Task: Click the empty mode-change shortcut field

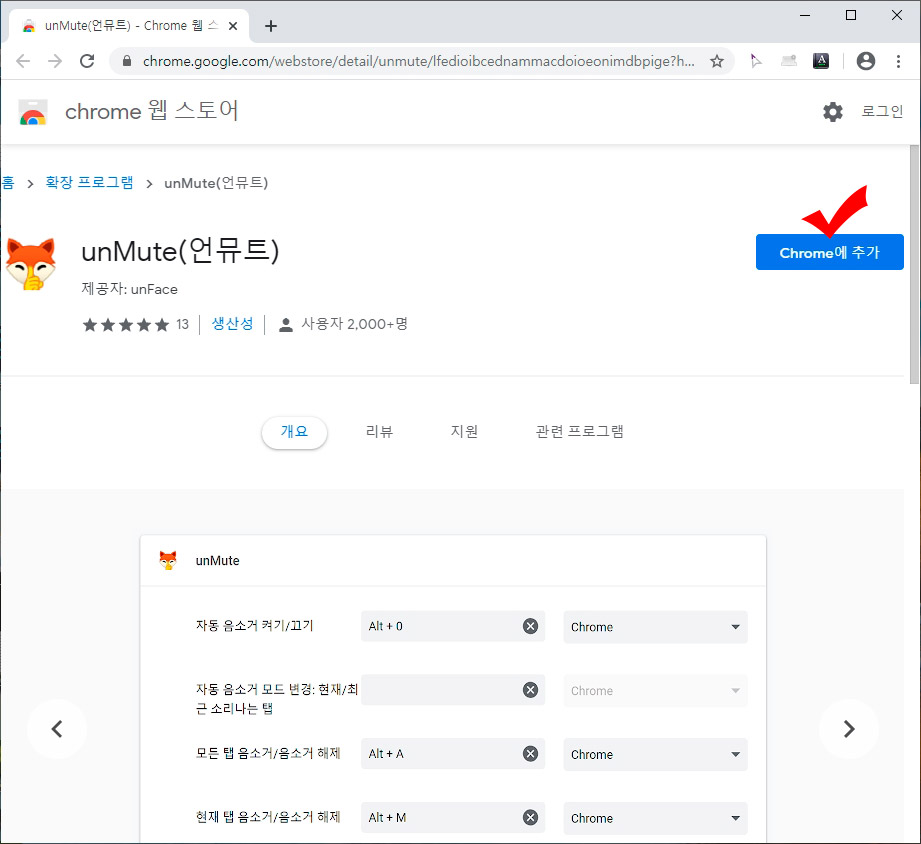Action: (453, 690)
